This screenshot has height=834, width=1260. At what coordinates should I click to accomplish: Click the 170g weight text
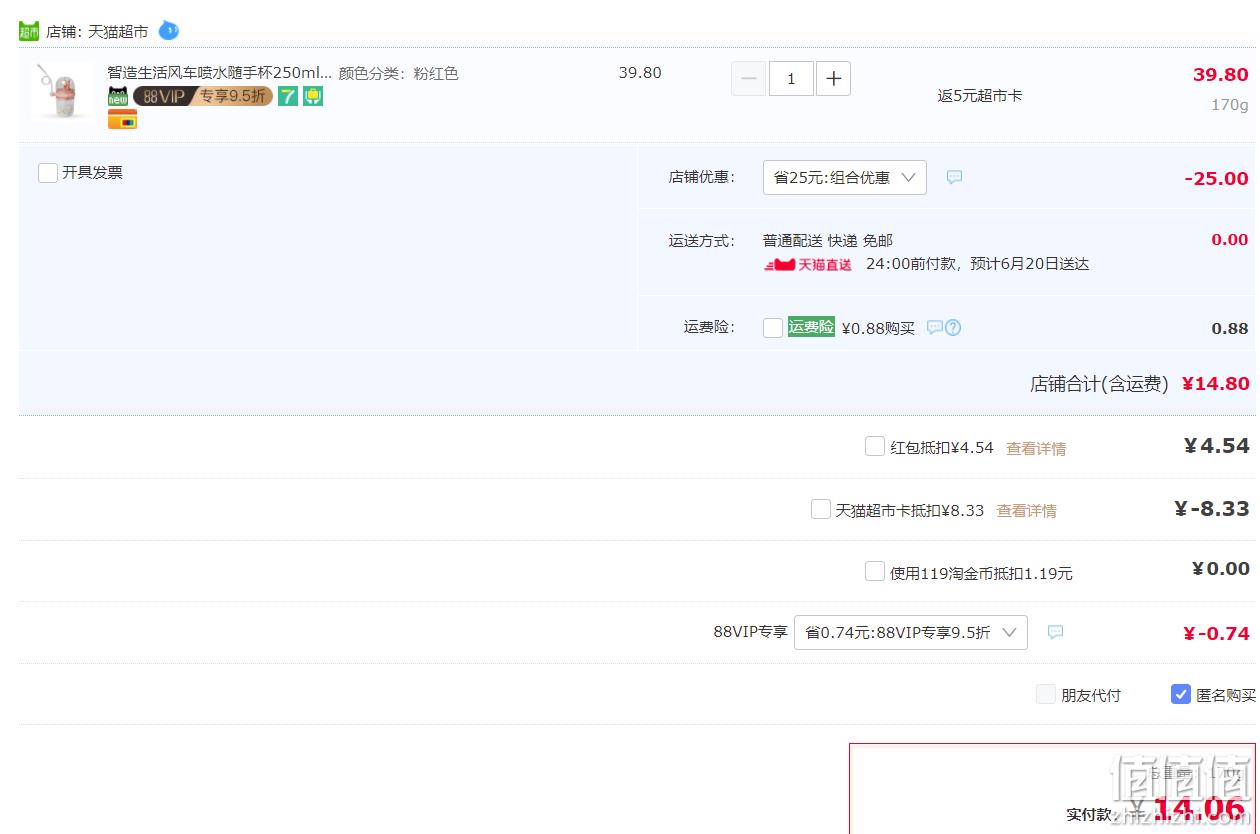(x=1230, y=104)
